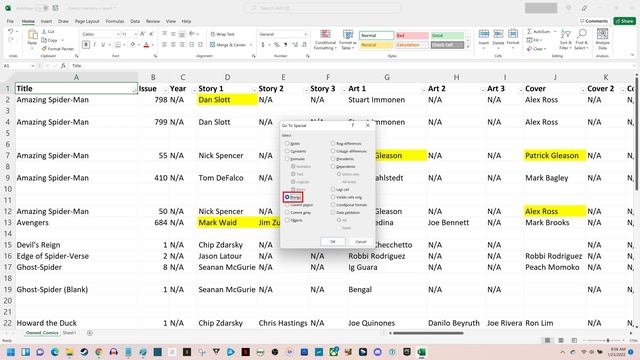Image resolution: width=640 pixels, height=360 pixels.
Task: Select the Notes radio option
Action: (x=287, y=143)
